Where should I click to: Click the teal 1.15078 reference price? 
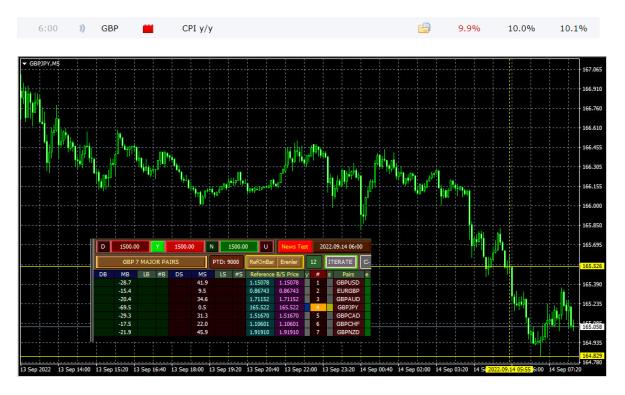click(x=259, y=283)
